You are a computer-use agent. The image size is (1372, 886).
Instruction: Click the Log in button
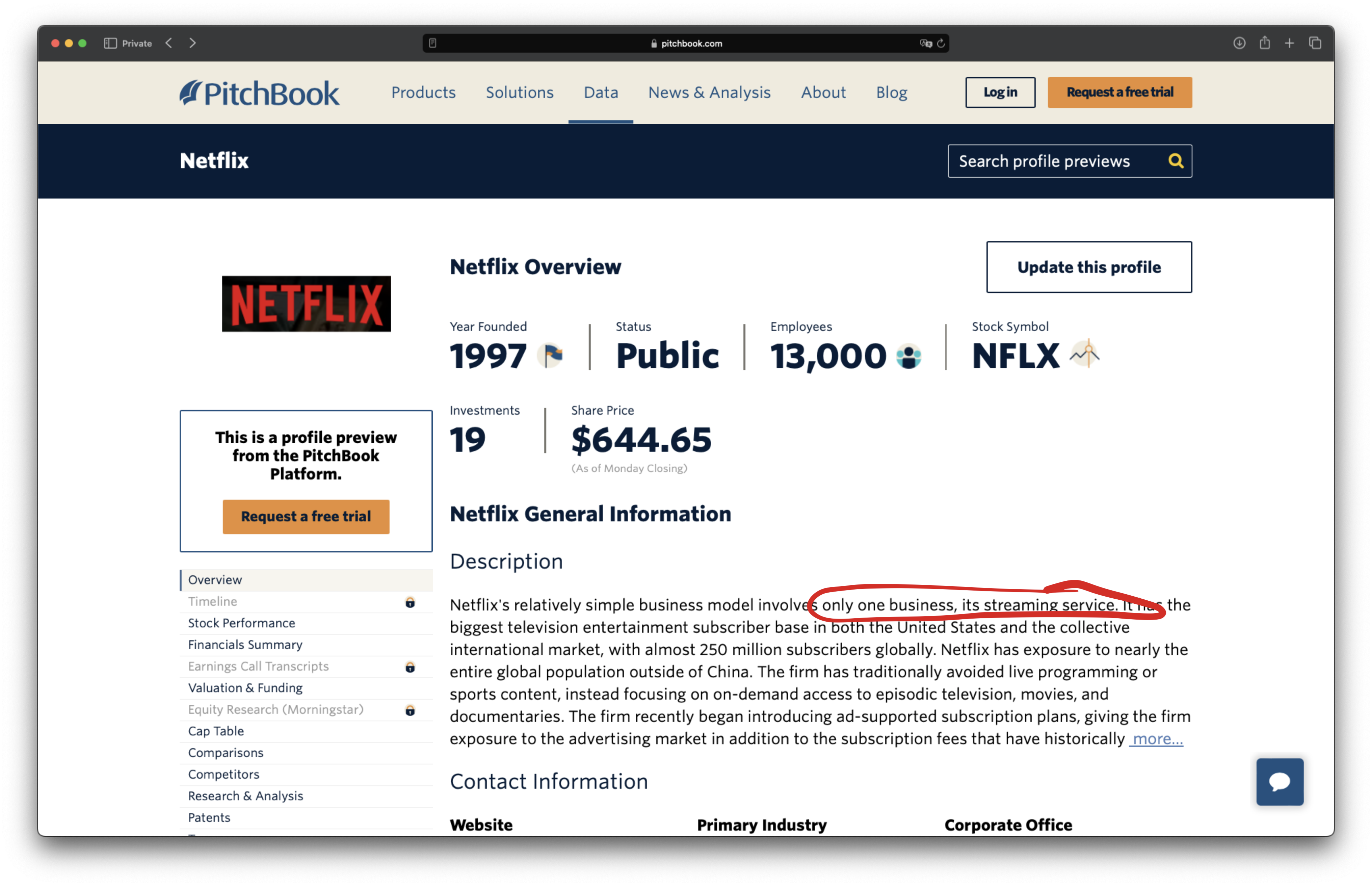[x=1000, y=93]
